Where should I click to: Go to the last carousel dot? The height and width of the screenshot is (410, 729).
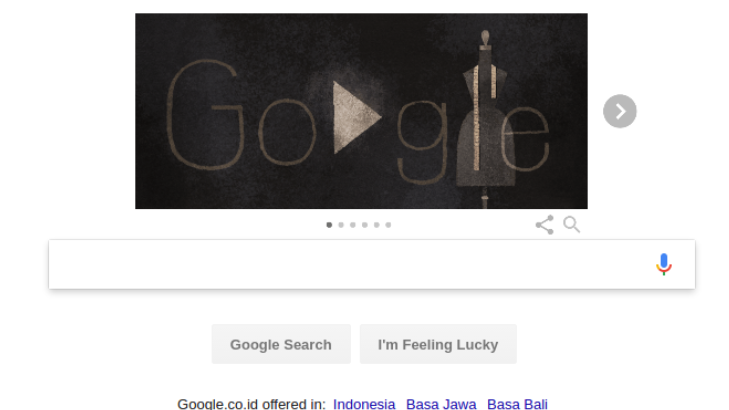point(388,225)
